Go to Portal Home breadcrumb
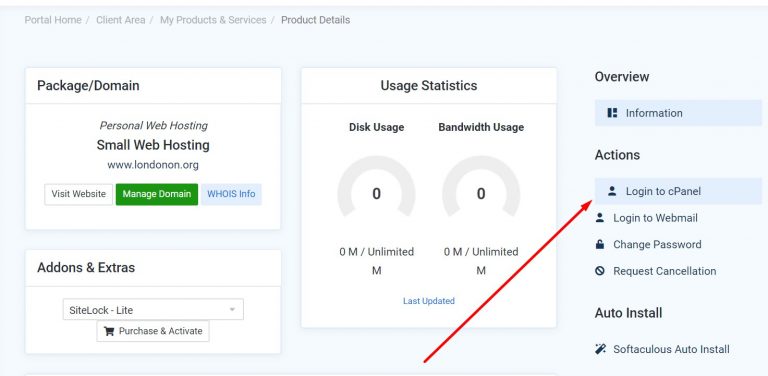The width and height of the screenshot is (768, 376). [53, 20]
